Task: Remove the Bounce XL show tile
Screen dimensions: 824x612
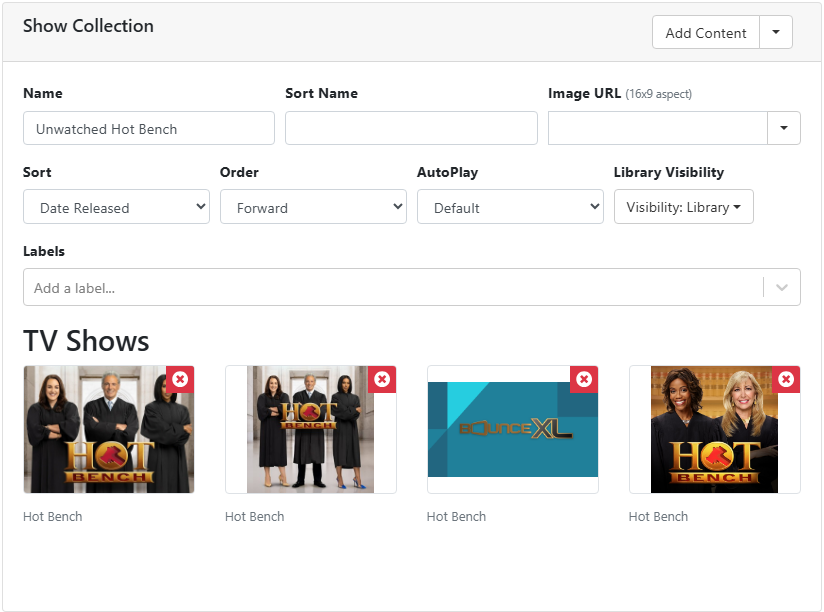Action: (x=584, y=379)
